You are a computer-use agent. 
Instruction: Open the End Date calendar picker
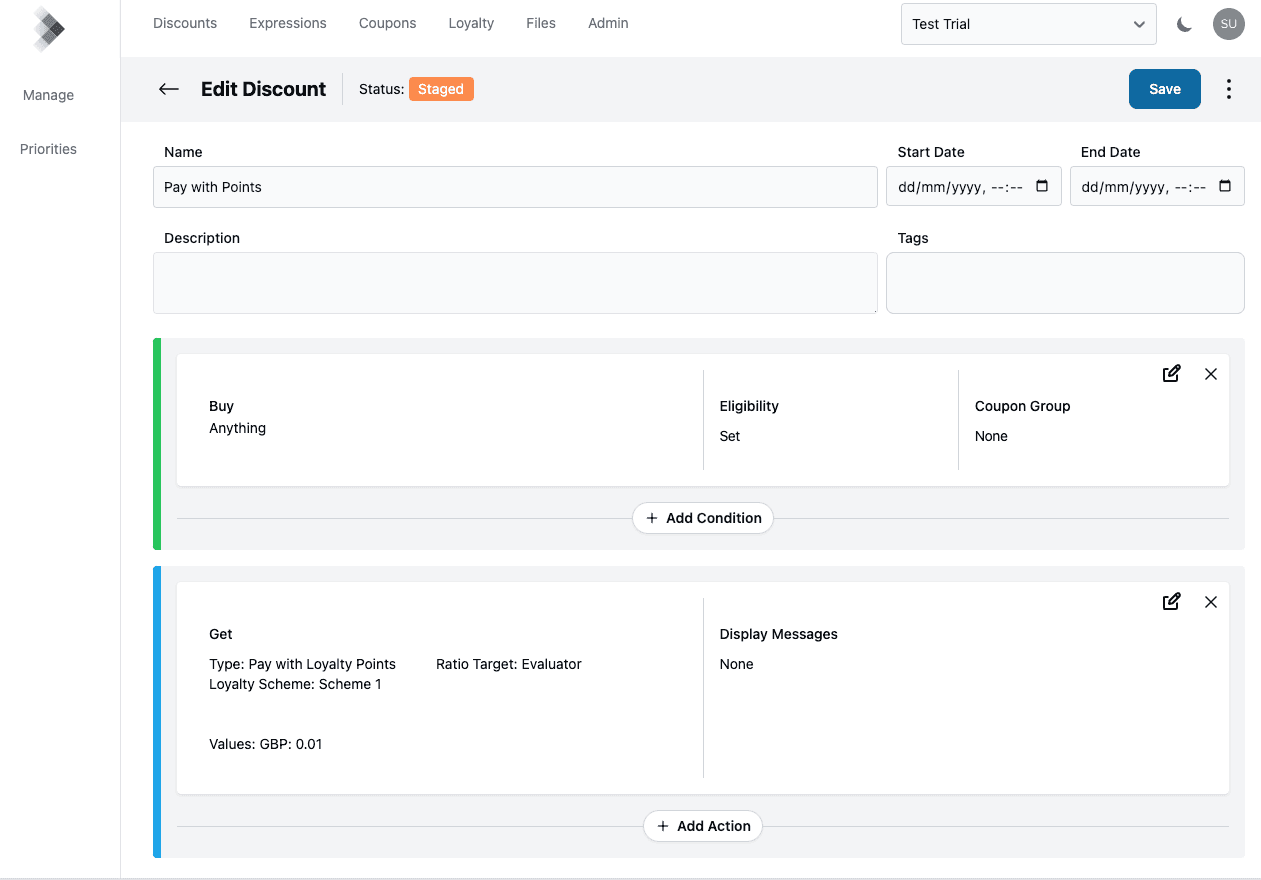pos(1225,187)
